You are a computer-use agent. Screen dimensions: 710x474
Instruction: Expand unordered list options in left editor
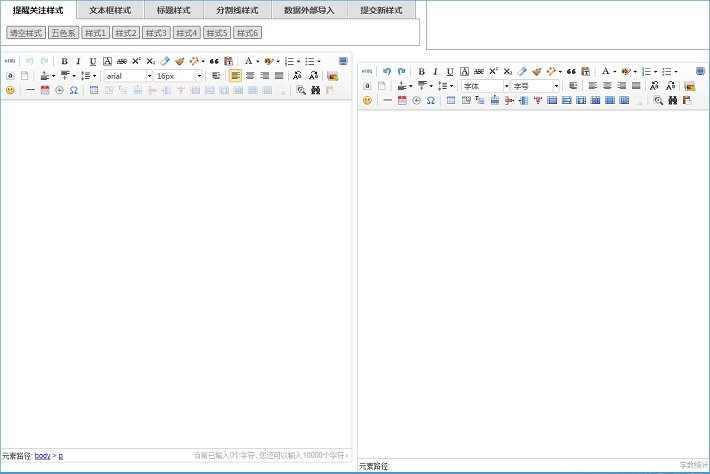tap(319, 62)
